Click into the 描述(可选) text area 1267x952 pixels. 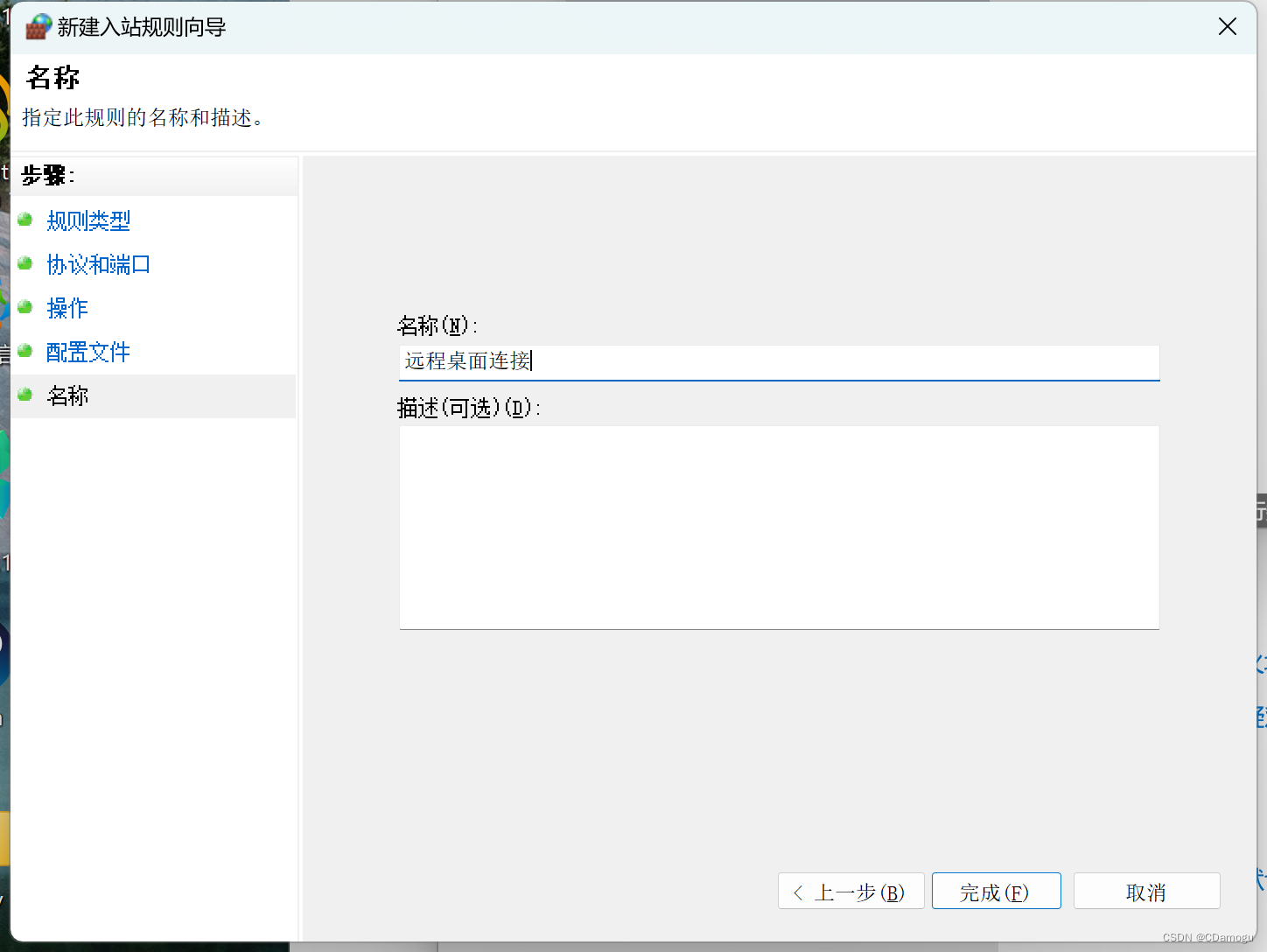click(x=779, y=528)
